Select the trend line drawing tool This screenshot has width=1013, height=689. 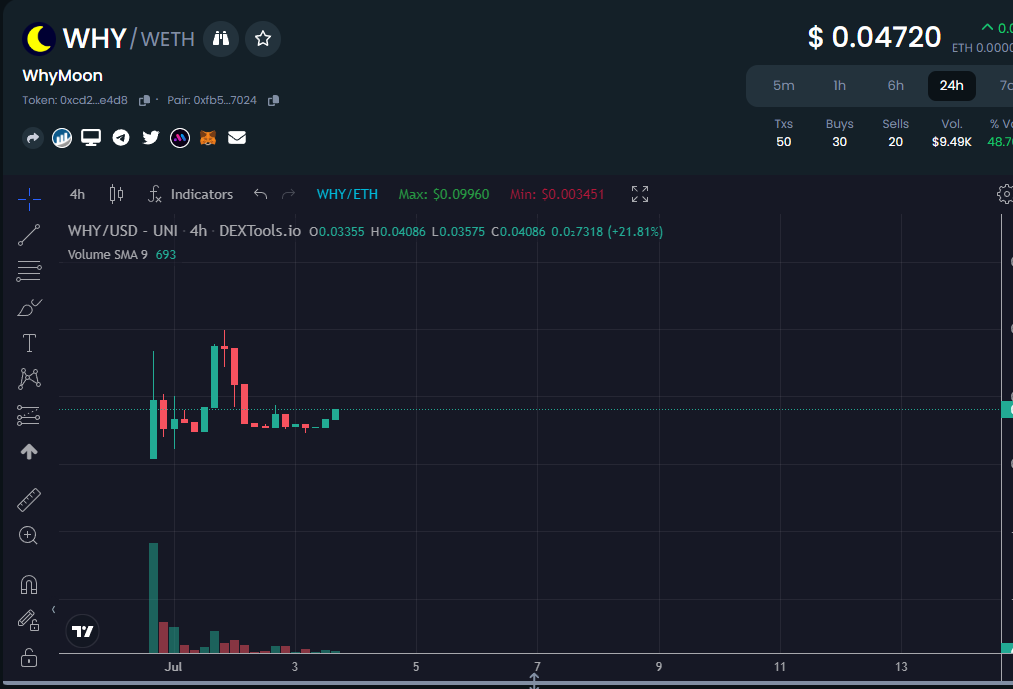pos(29,235)
